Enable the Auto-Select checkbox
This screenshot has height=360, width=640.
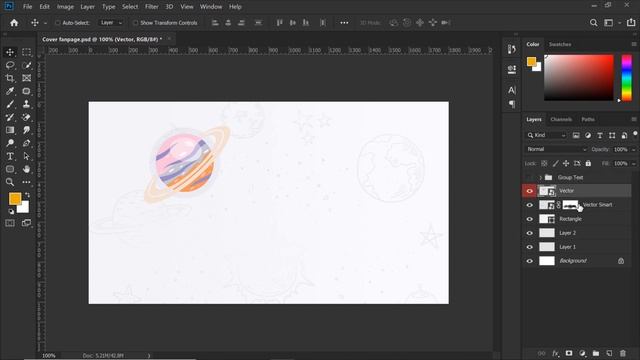(x=58, y=23)
